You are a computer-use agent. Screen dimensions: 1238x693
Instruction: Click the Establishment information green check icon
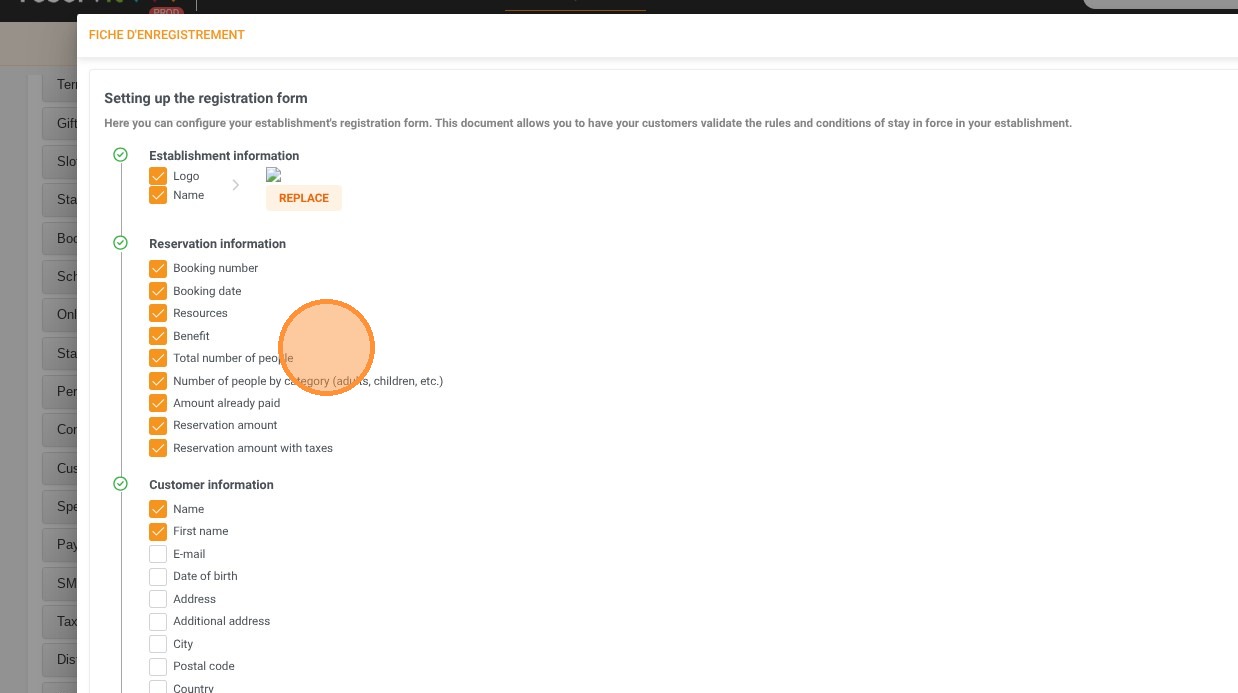pos(121,155)
